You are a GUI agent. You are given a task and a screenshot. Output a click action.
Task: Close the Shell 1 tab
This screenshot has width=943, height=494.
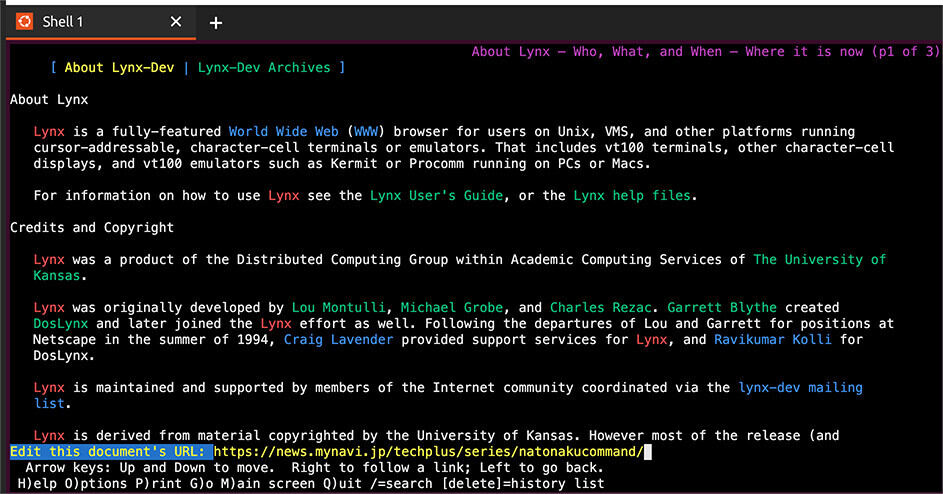tap(176, 22)
